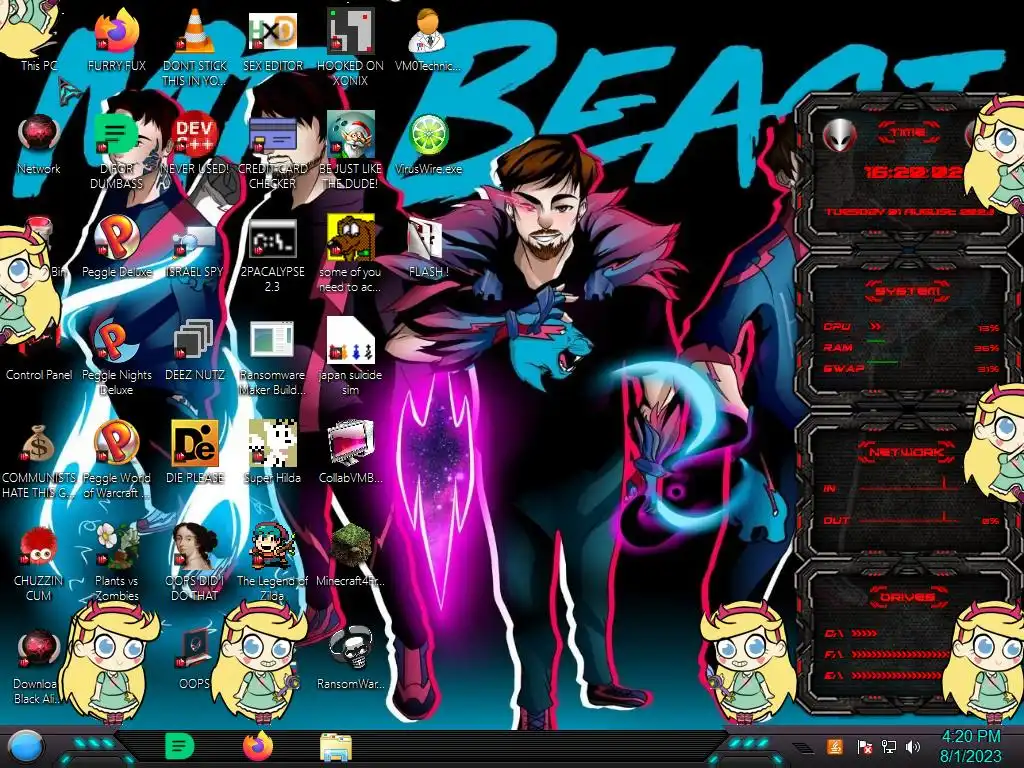Click the RAM usage bar in the gadget
The height and width of the screenshot is (768, 1024).
coord(911,347)
